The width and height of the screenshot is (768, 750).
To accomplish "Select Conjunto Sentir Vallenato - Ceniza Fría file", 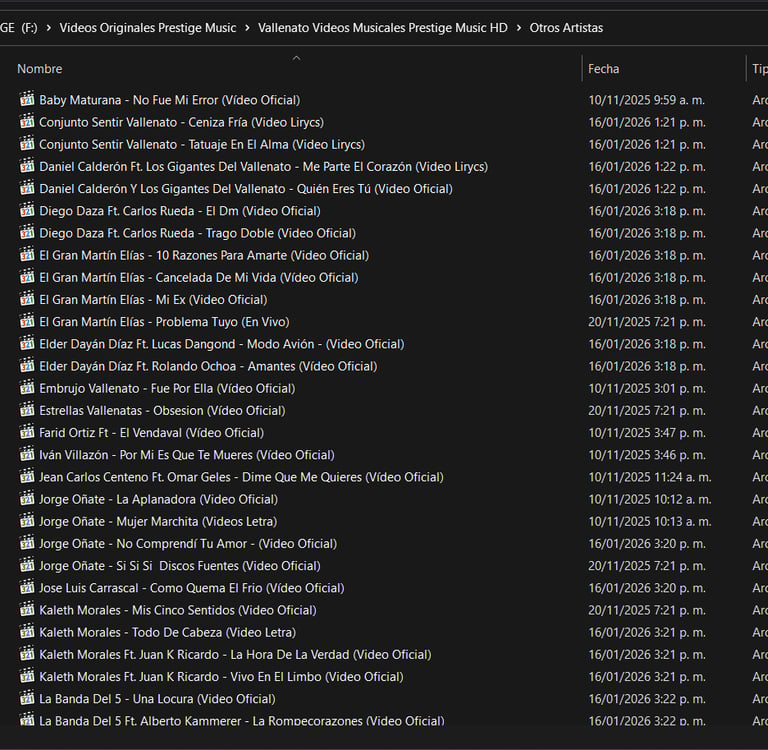I will [x=181, y=122].
